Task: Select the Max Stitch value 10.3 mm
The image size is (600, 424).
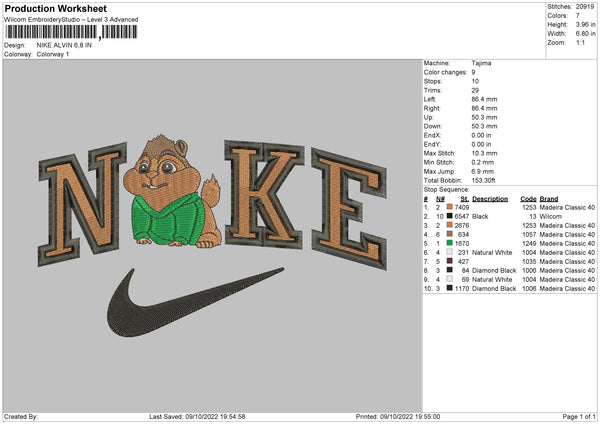Action: pos(484,153)
